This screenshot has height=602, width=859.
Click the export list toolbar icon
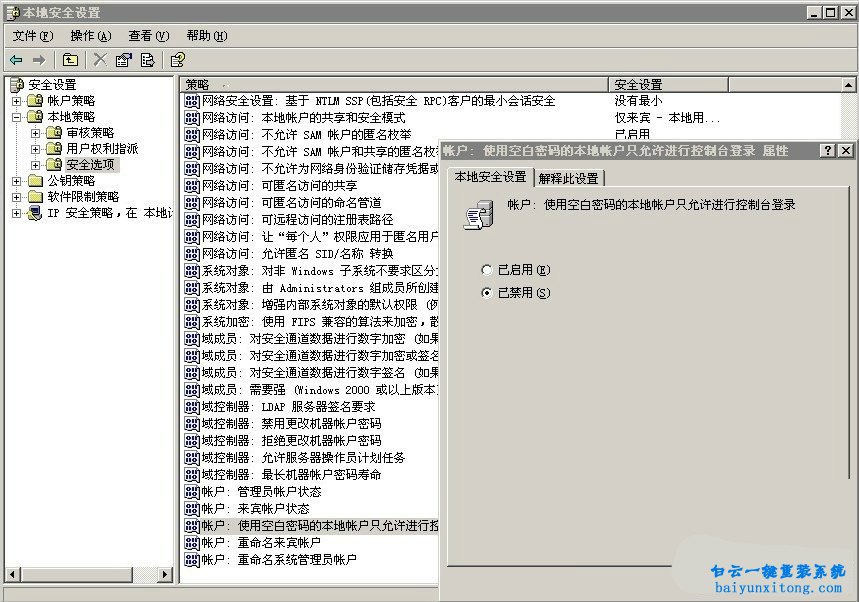(147, 59)
